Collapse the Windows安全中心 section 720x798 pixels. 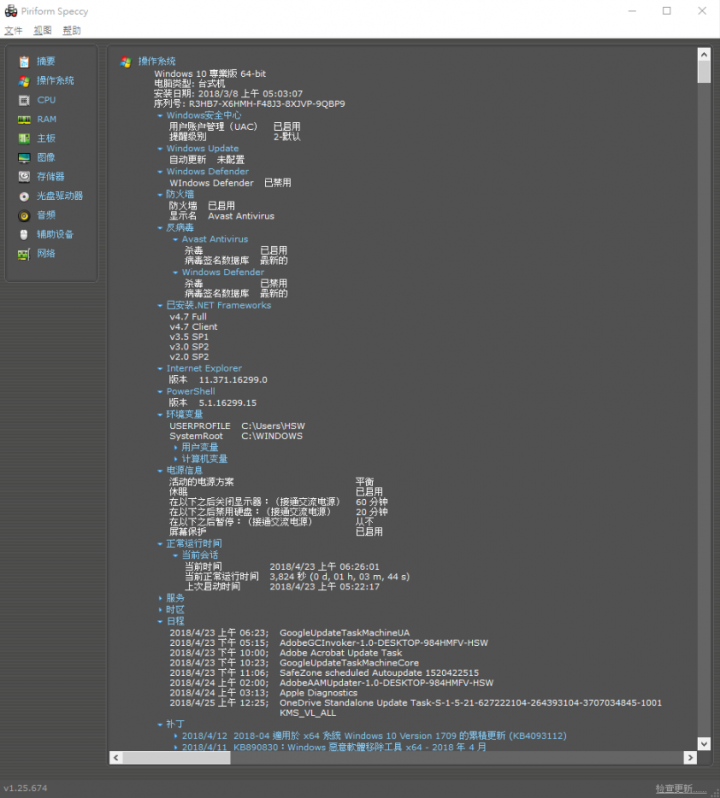click(160, 116)
